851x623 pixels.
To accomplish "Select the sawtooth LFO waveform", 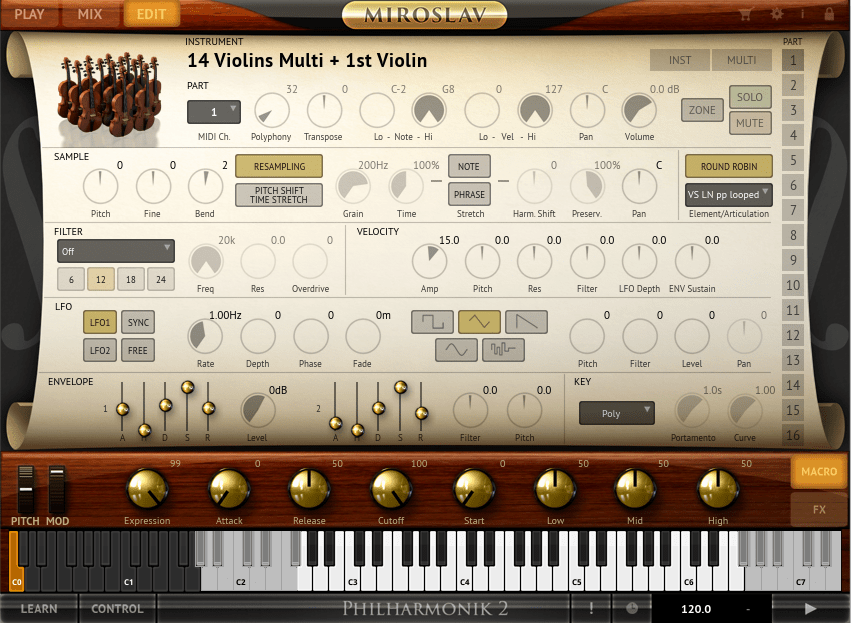I will click(526, 322).
